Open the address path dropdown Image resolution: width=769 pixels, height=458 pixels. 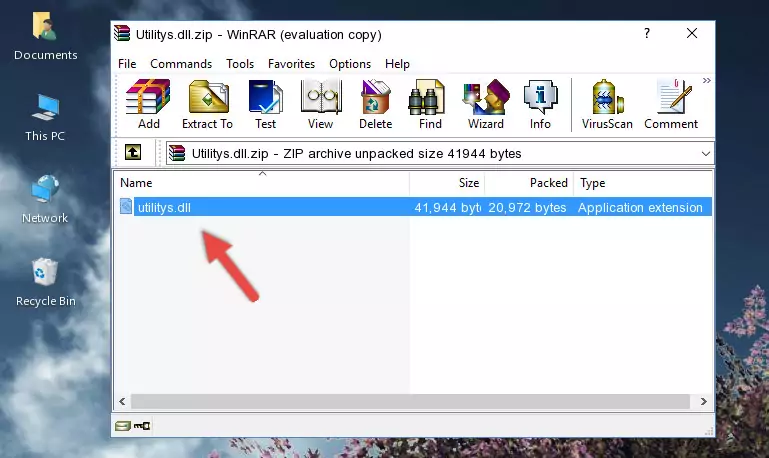click(x=705, y=153)
